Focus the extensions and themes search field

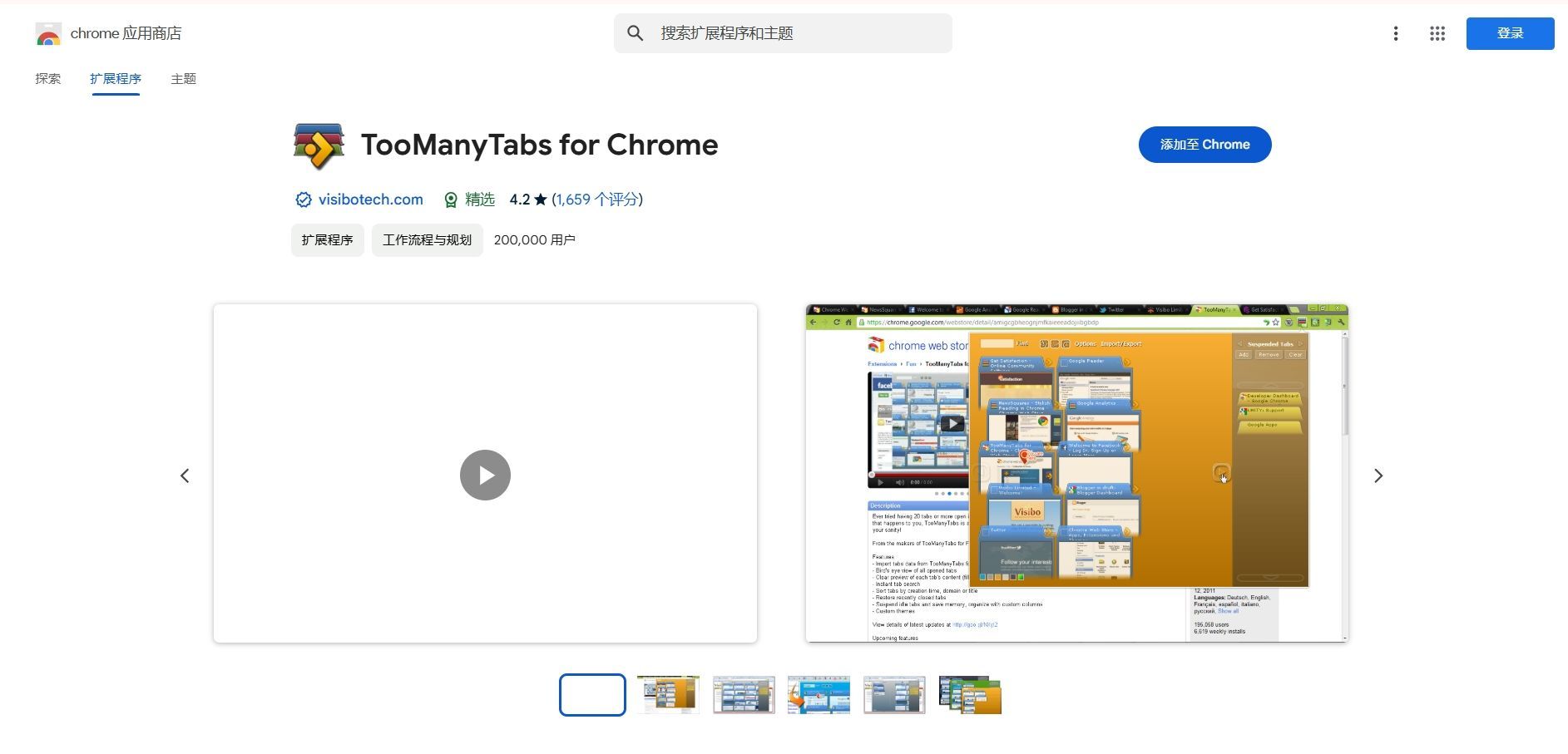(x=783, y=33)
